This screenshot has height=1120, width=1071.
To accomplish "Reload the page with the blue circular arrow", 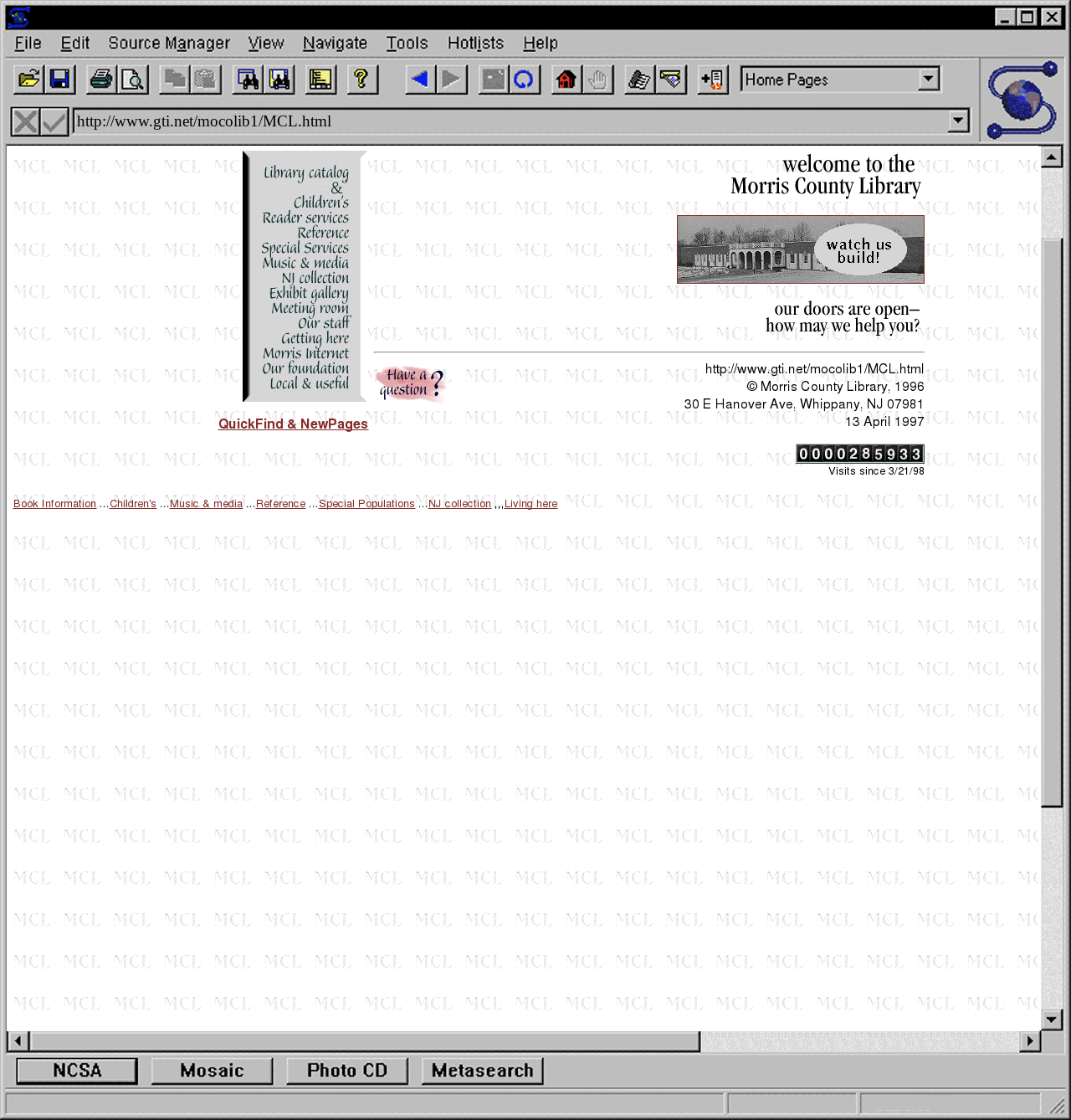I will (x=524, y=80).
